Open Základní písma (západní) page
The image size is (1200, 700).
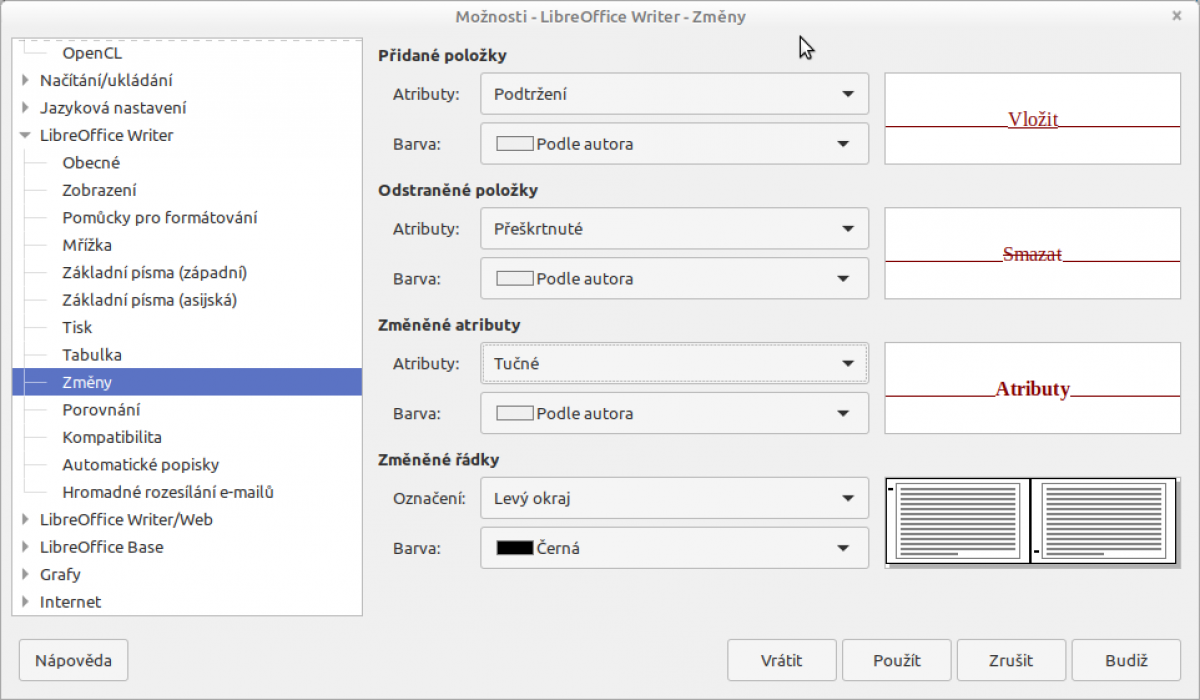155,273
